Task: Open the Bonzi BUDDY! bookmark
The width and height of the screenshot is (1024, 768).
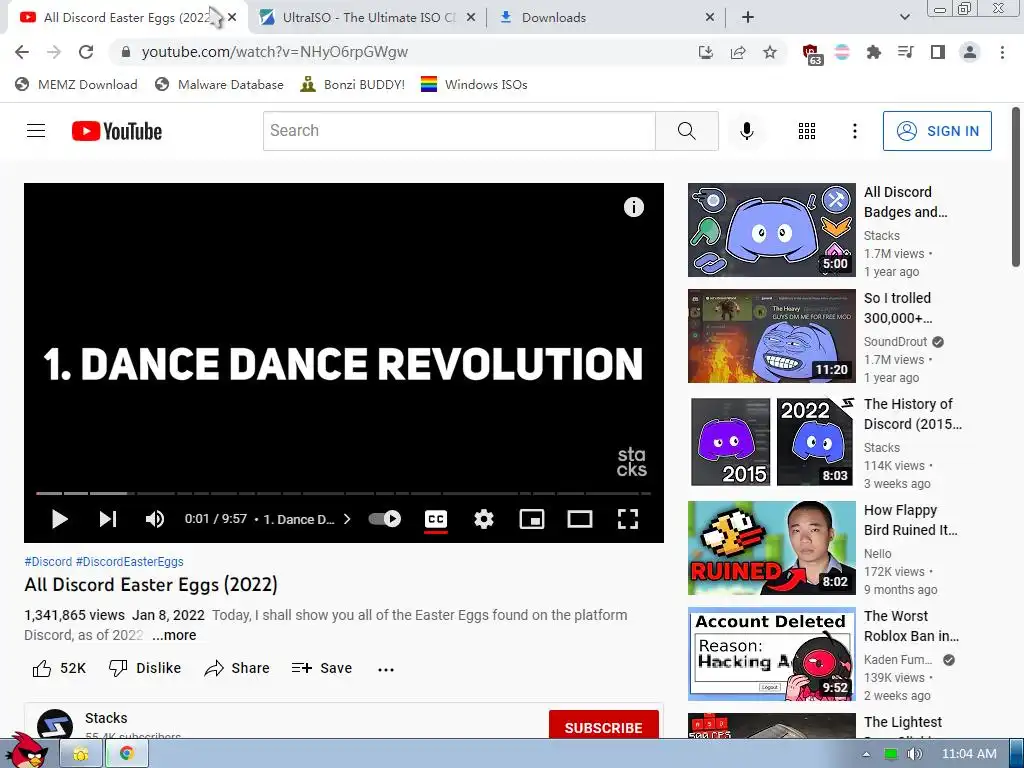Action: (353, 84)
